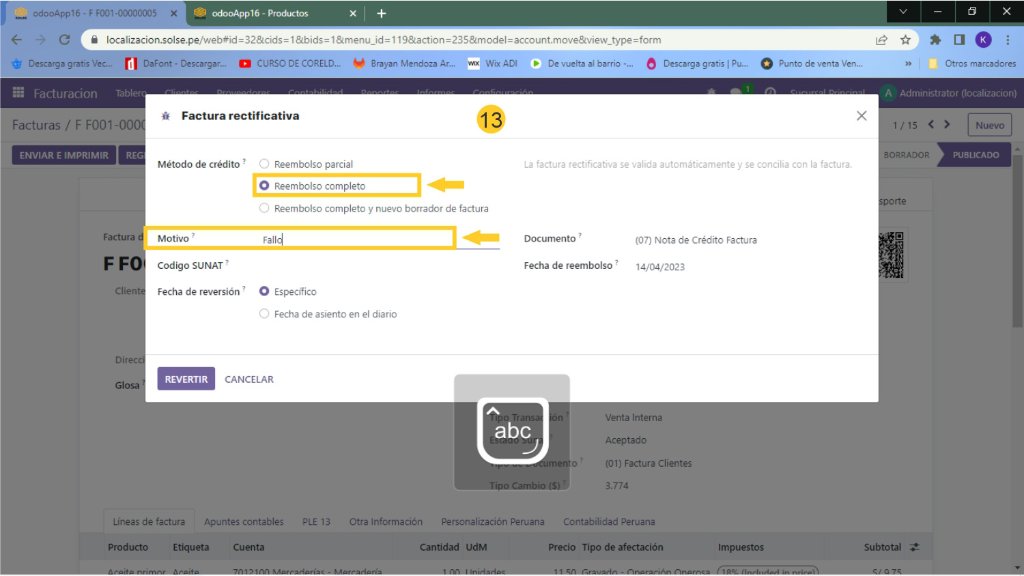1024x576 pixels.
Task: Open the Odoo apps grid menu icon
Action: (x=18, y=93)
